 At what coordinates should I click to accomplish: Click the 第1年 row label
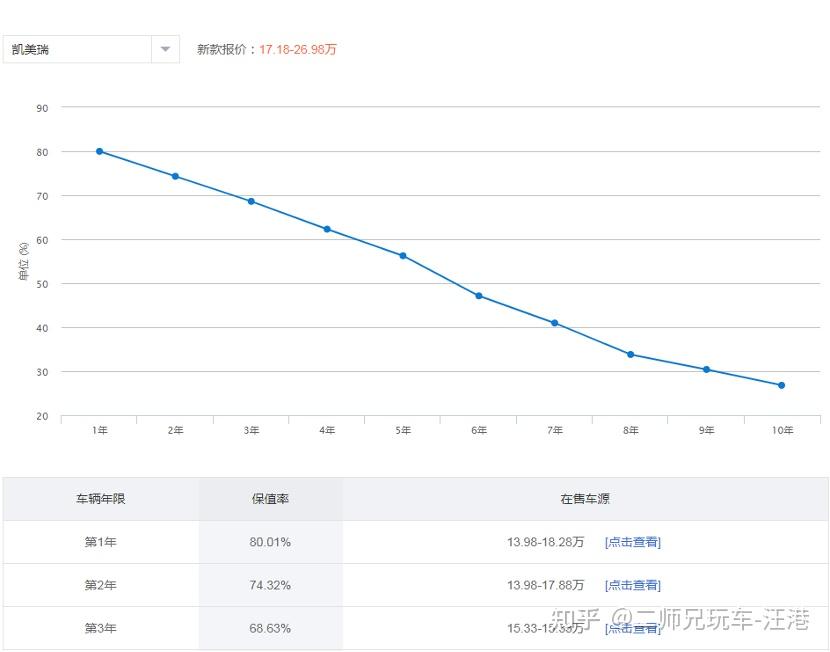101,542
